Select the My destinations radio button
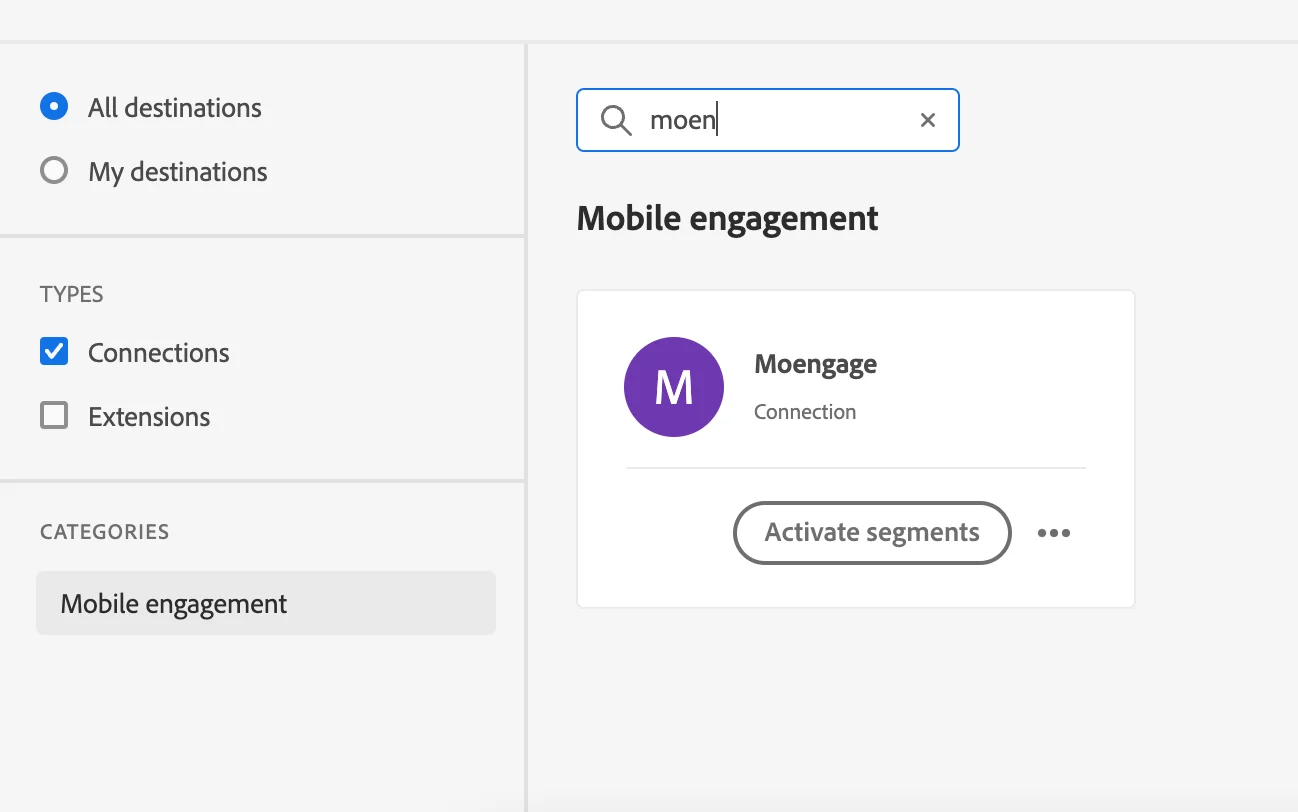 (54, 171)
